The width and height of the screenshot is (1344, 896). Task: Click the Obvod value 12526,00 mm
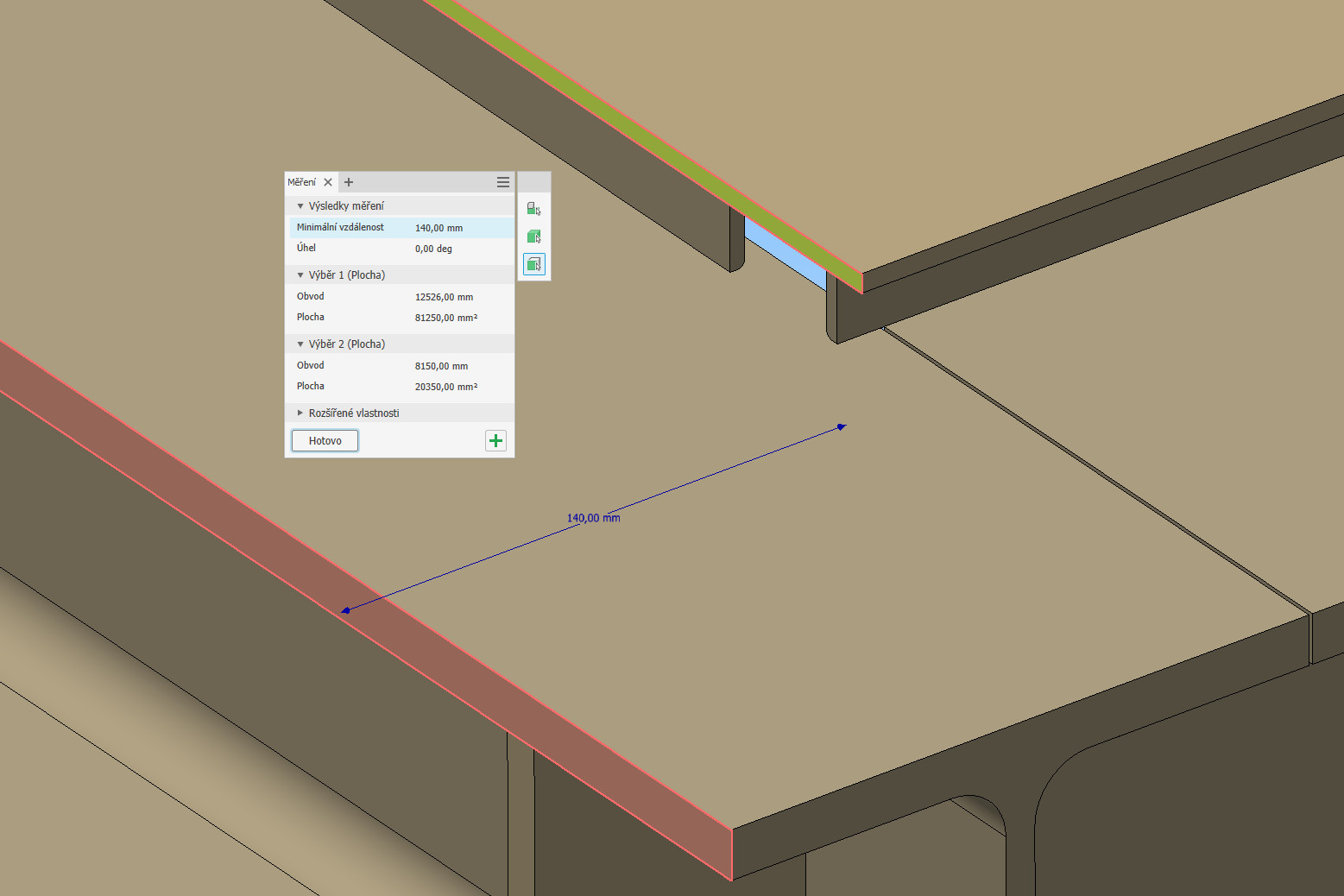click(444, 297)
